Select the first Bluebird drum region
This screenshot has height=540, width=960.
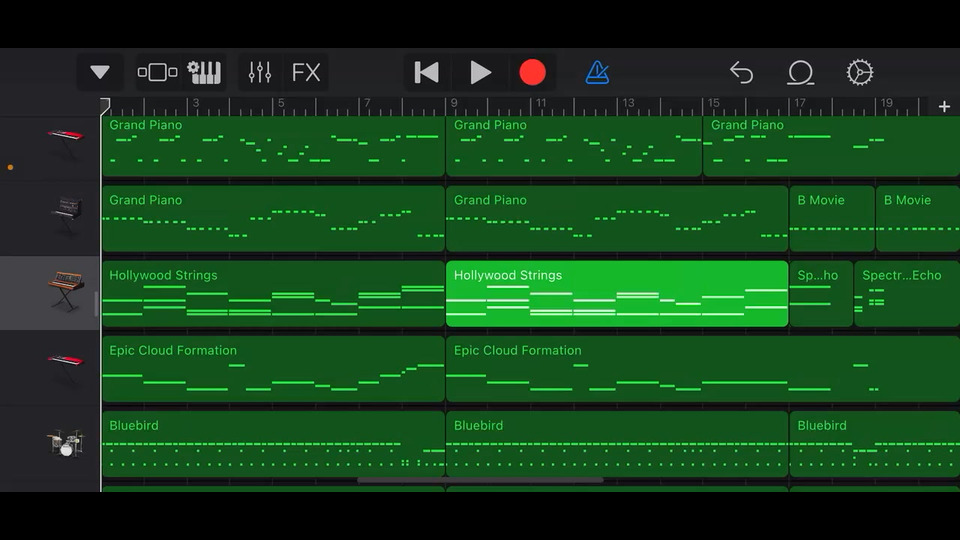coord(273,444)
